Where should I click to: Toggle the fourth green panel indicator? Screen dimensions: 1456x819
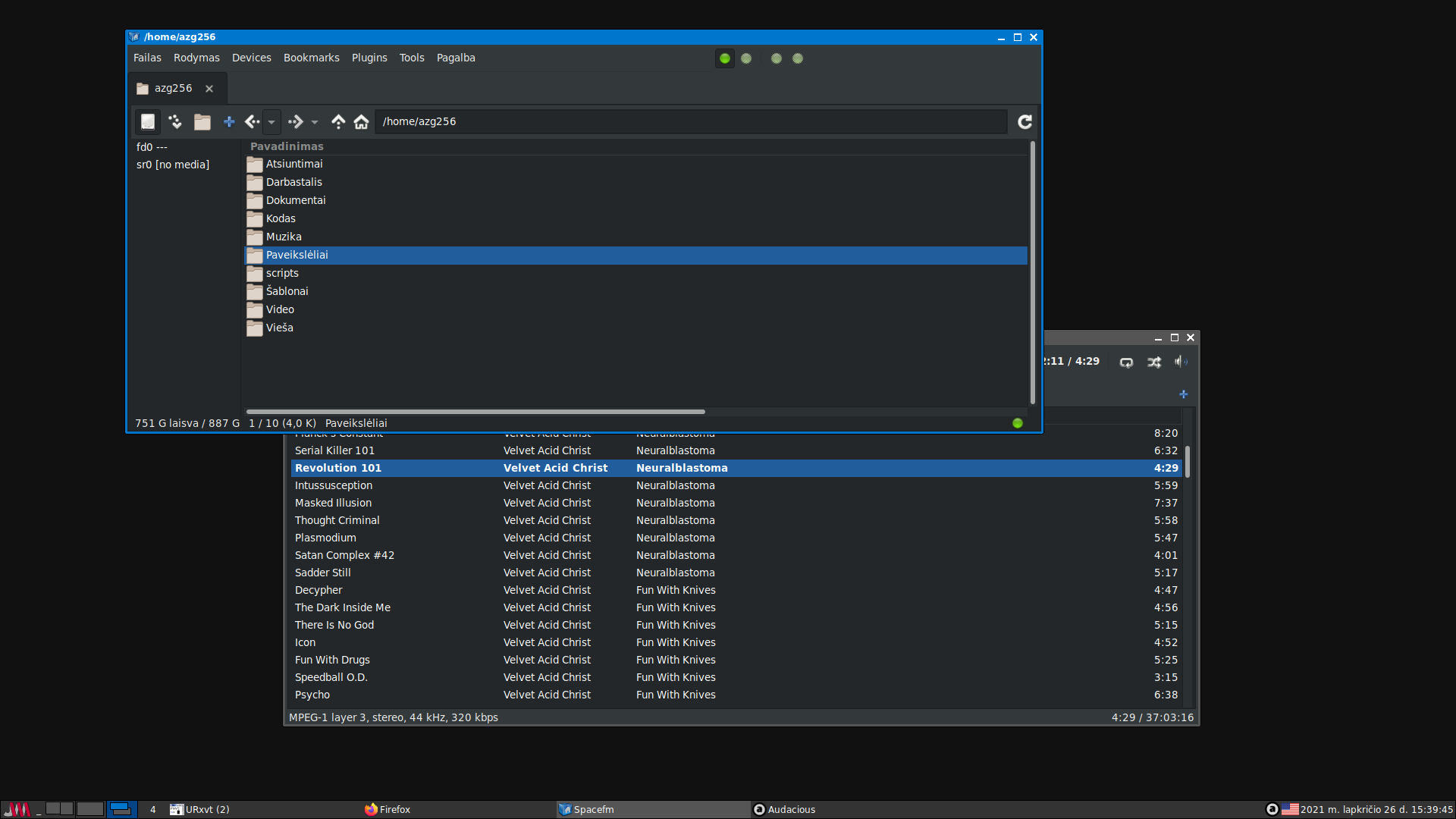[798, 58]
